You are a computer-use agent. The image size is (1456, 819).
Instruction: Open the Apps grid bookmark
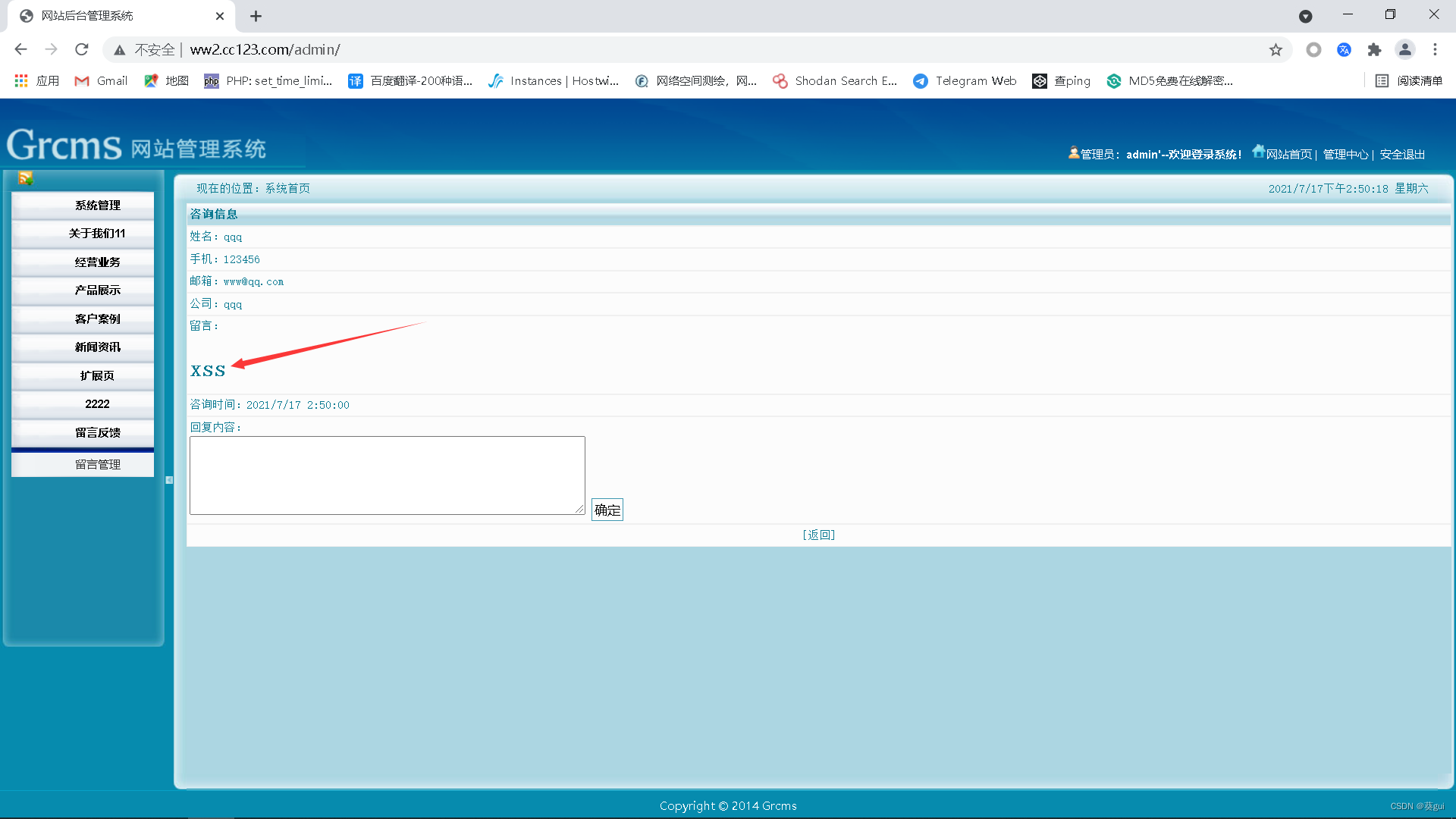point(36,80)
